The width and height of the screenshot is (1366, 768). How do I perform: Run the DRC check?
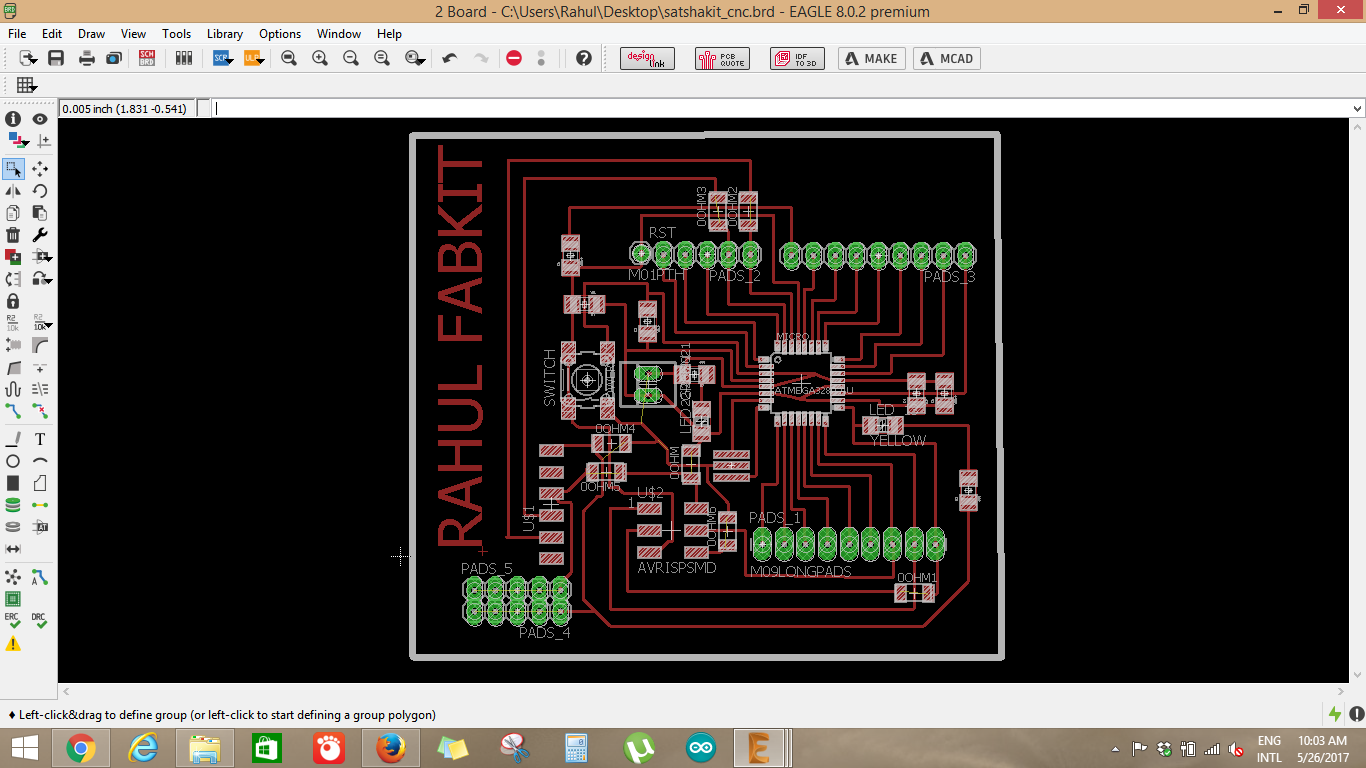tap(40, 621)
